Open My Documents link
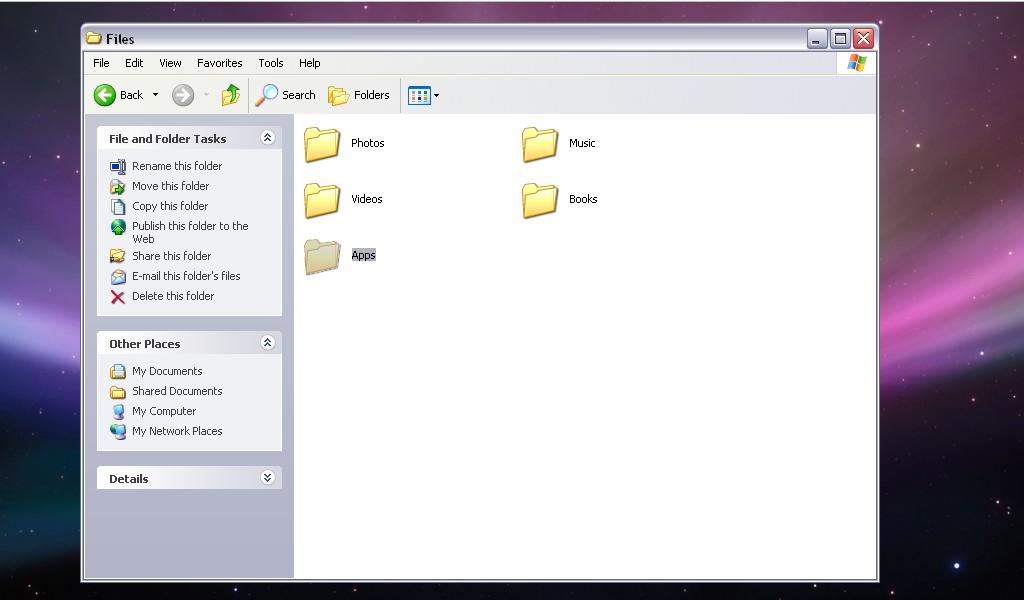Viewport: 1024px width, 600px height. 167,371
